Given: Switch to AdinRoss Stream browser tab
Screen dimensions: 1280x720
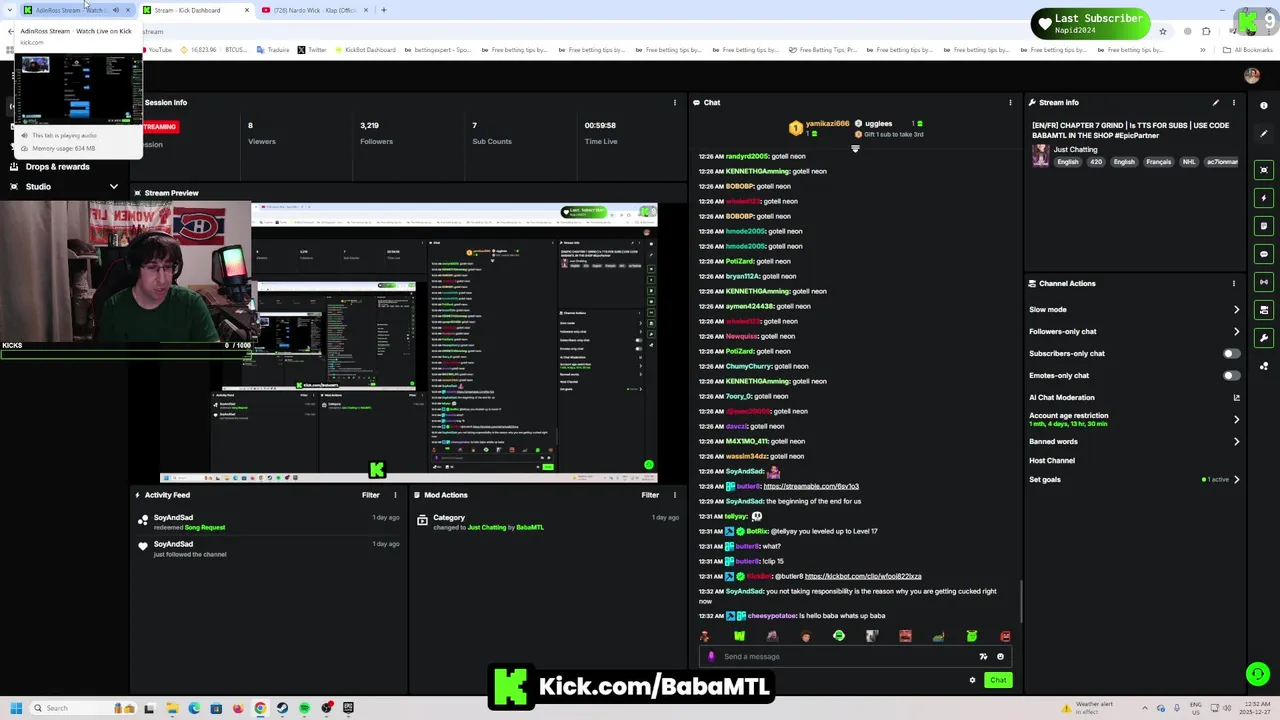Looking at the screenshot, I should 78,10.
